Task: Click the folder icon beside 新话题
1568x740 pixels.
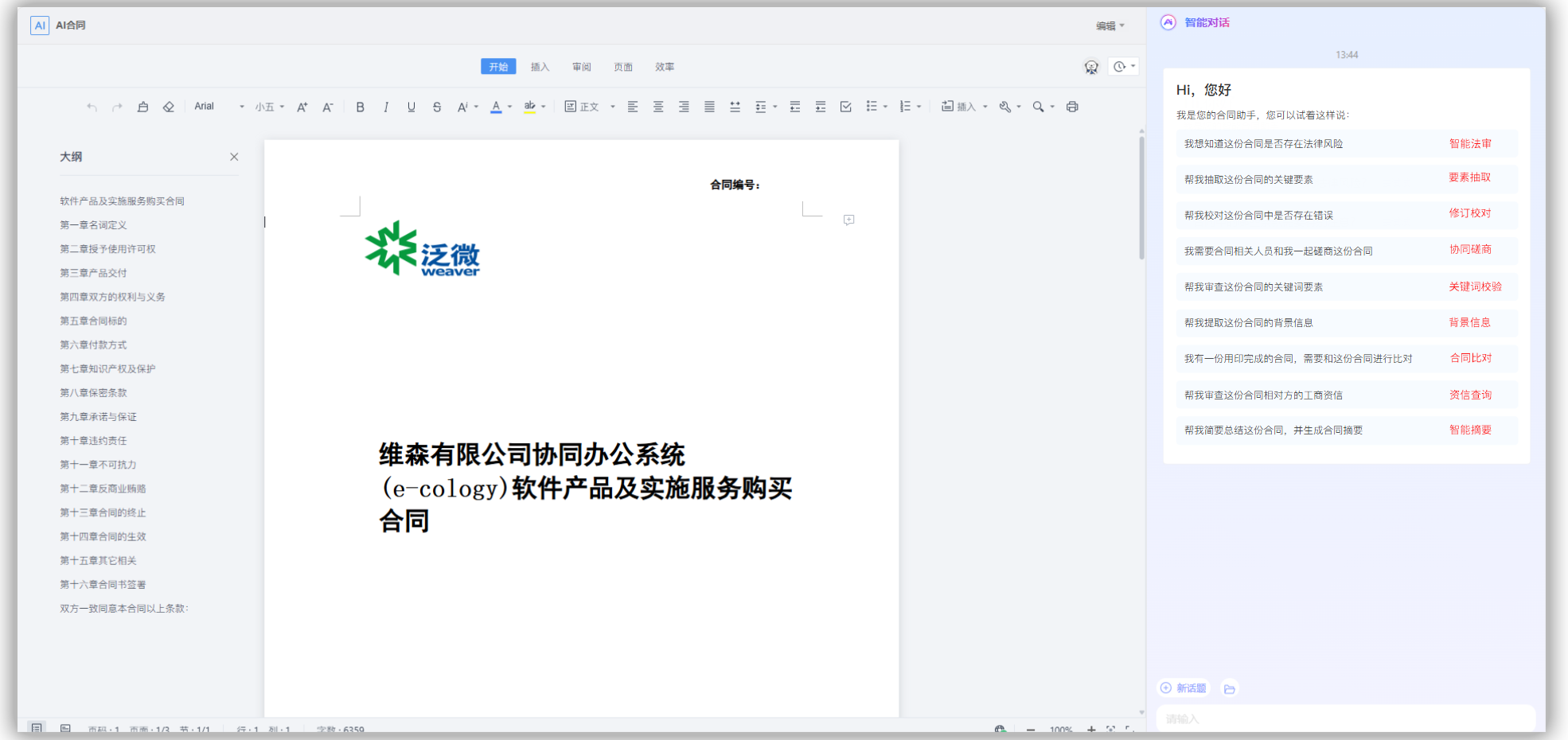Action: pyautogui.click(x=1230, y=689)
